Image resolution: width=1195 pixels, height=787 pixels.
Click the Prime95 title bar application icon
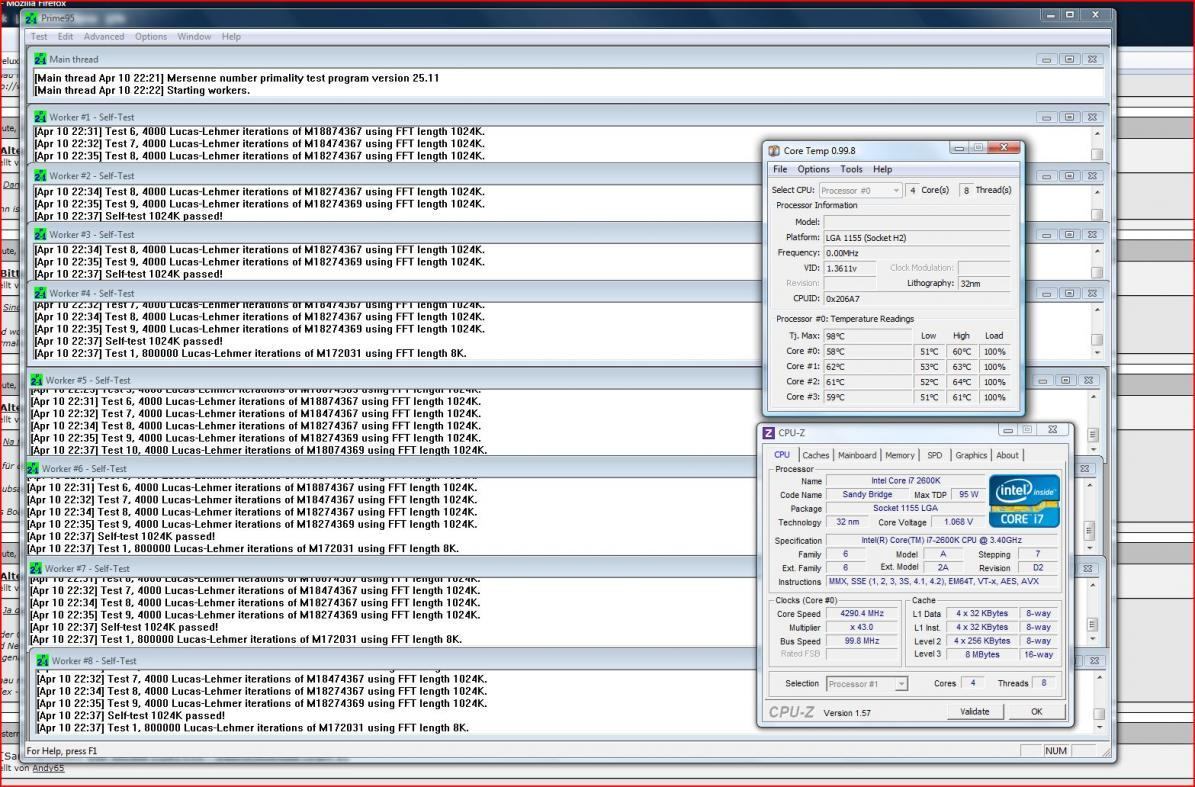pyautogui.click(x=31, y=18)
